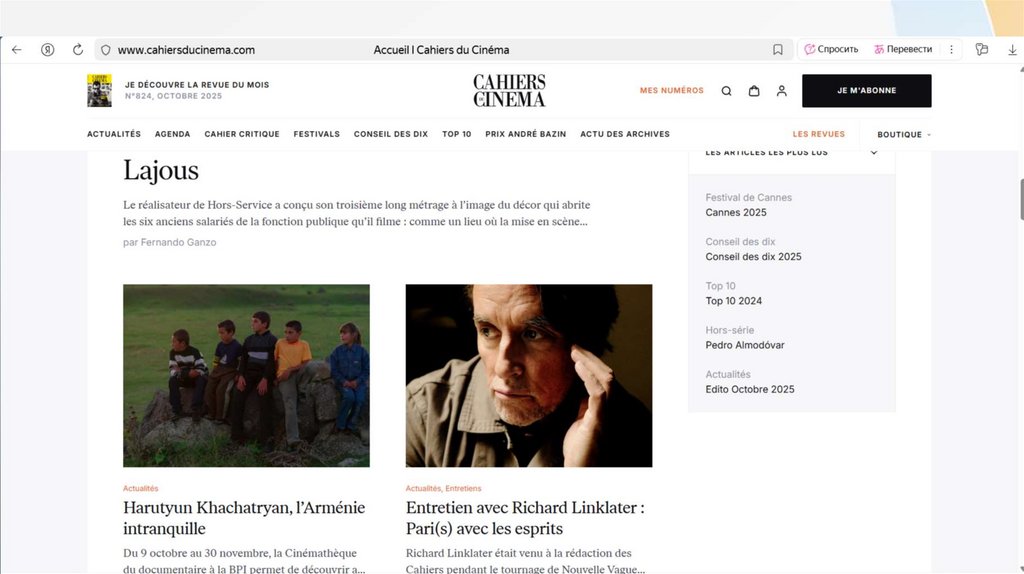Open the Conseil des Dix menu item
This screenshot has width=1024, height=574.
tap(391, 134)
